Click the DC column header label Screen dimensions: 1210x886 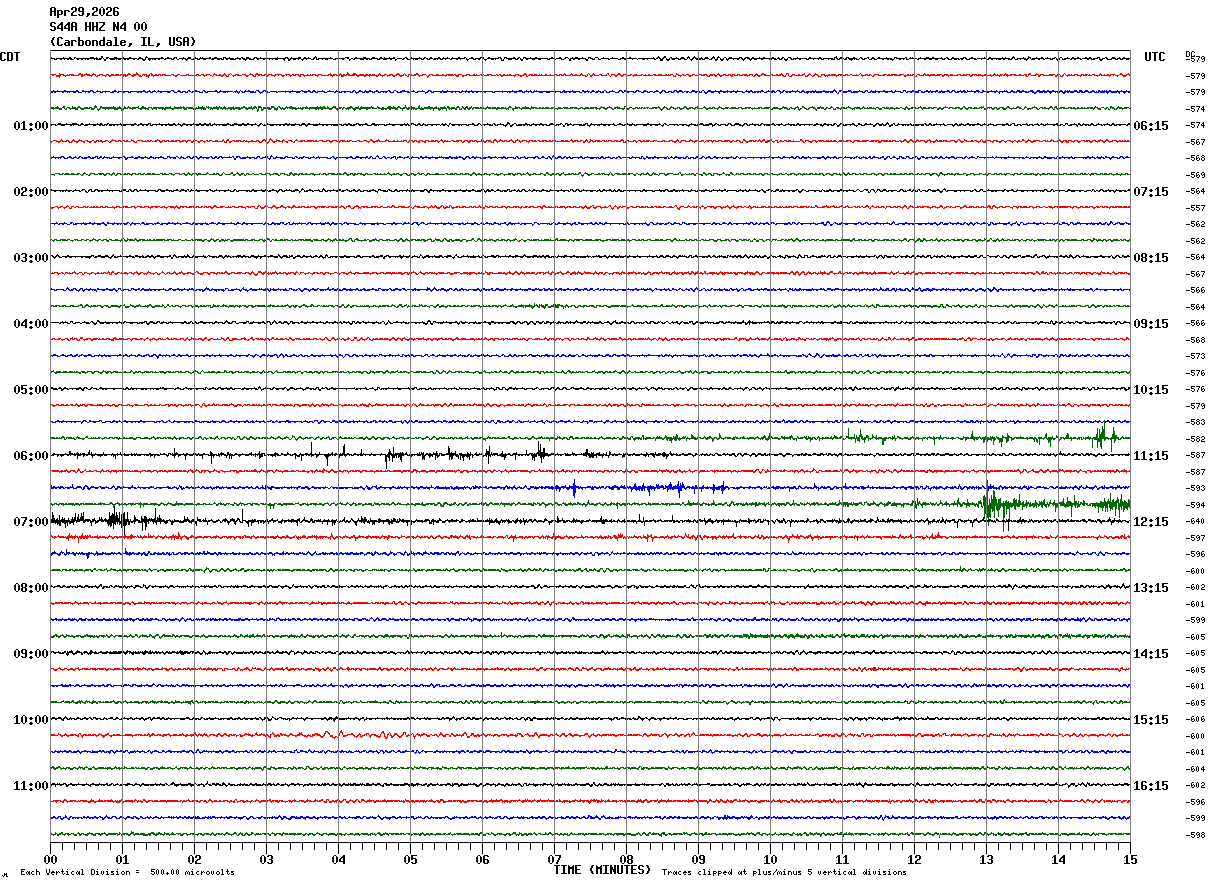pos(1190,55)
